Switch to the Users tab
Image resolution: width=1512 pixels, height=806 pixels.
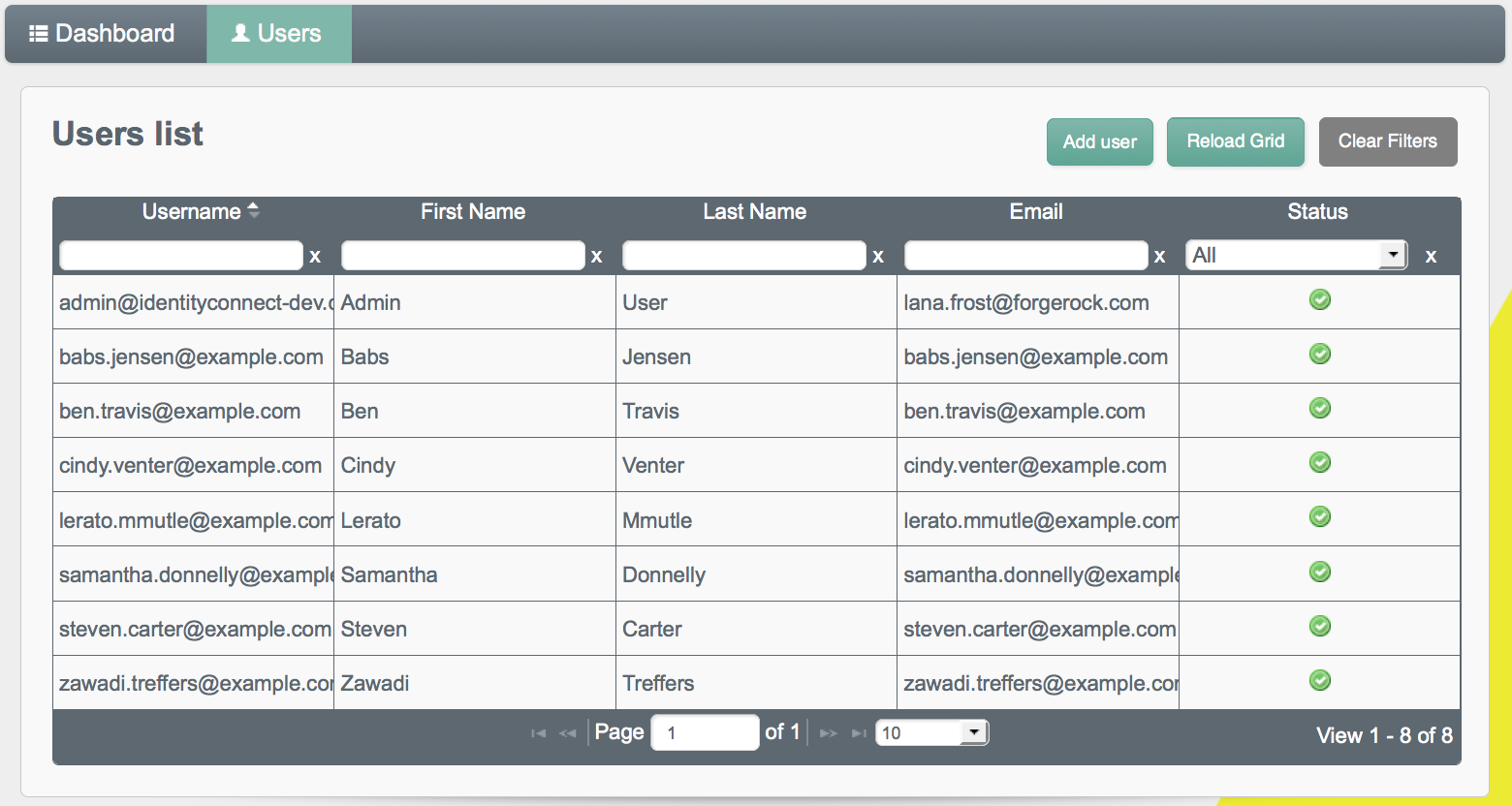click(x=279, y=34)
